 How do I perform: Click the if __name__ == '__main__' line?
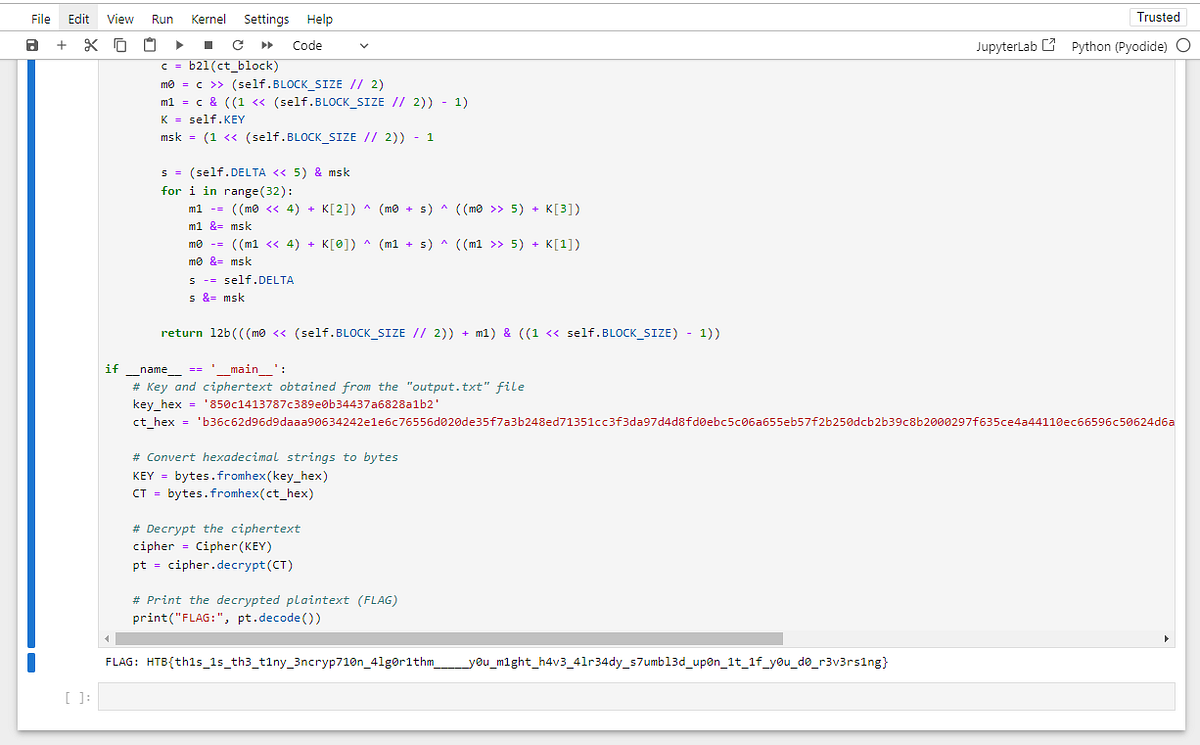(196, 369)
